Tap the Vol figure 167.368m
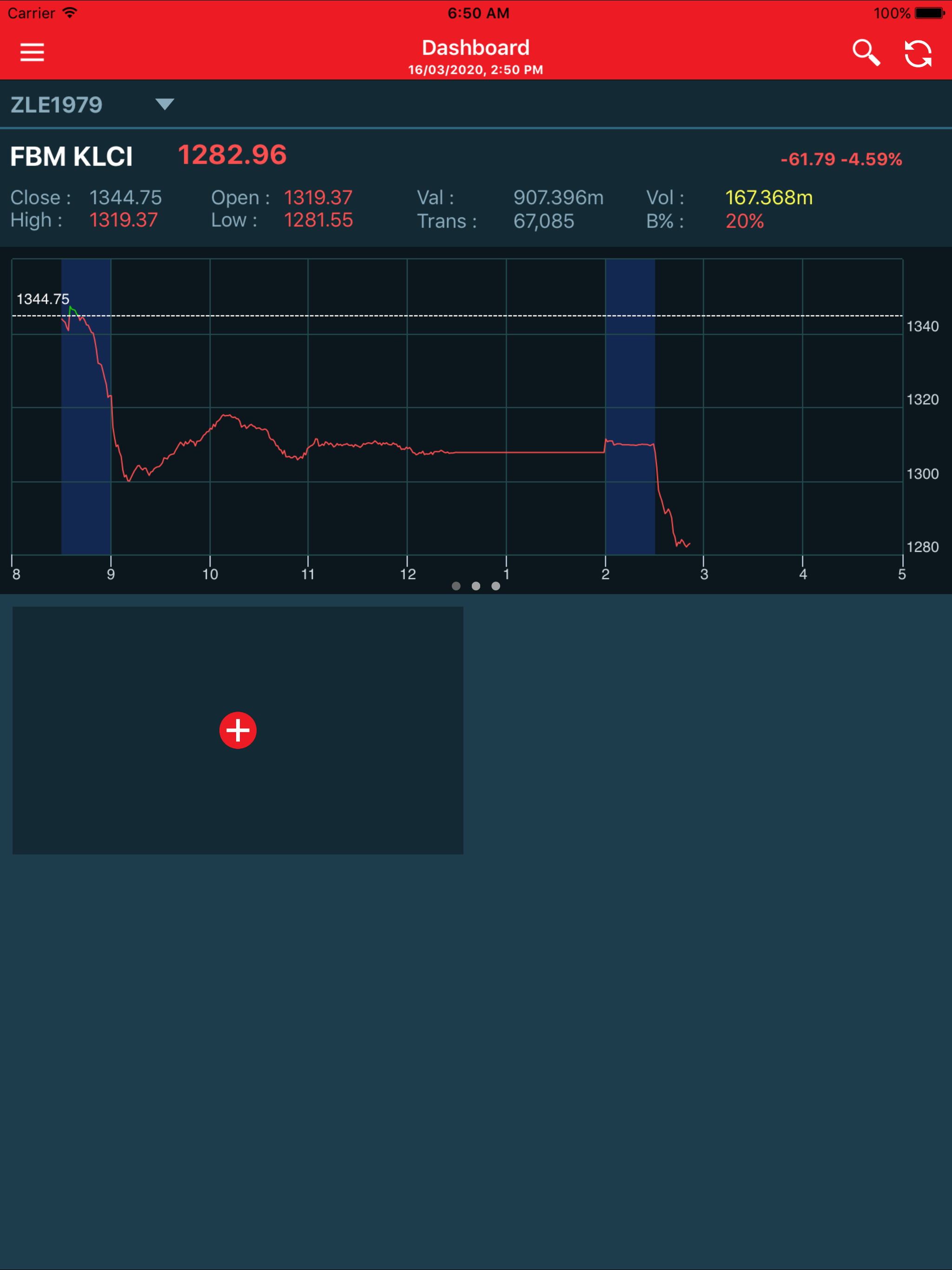952x1270 pixels. pyautogui.click(x=769, y=198)
